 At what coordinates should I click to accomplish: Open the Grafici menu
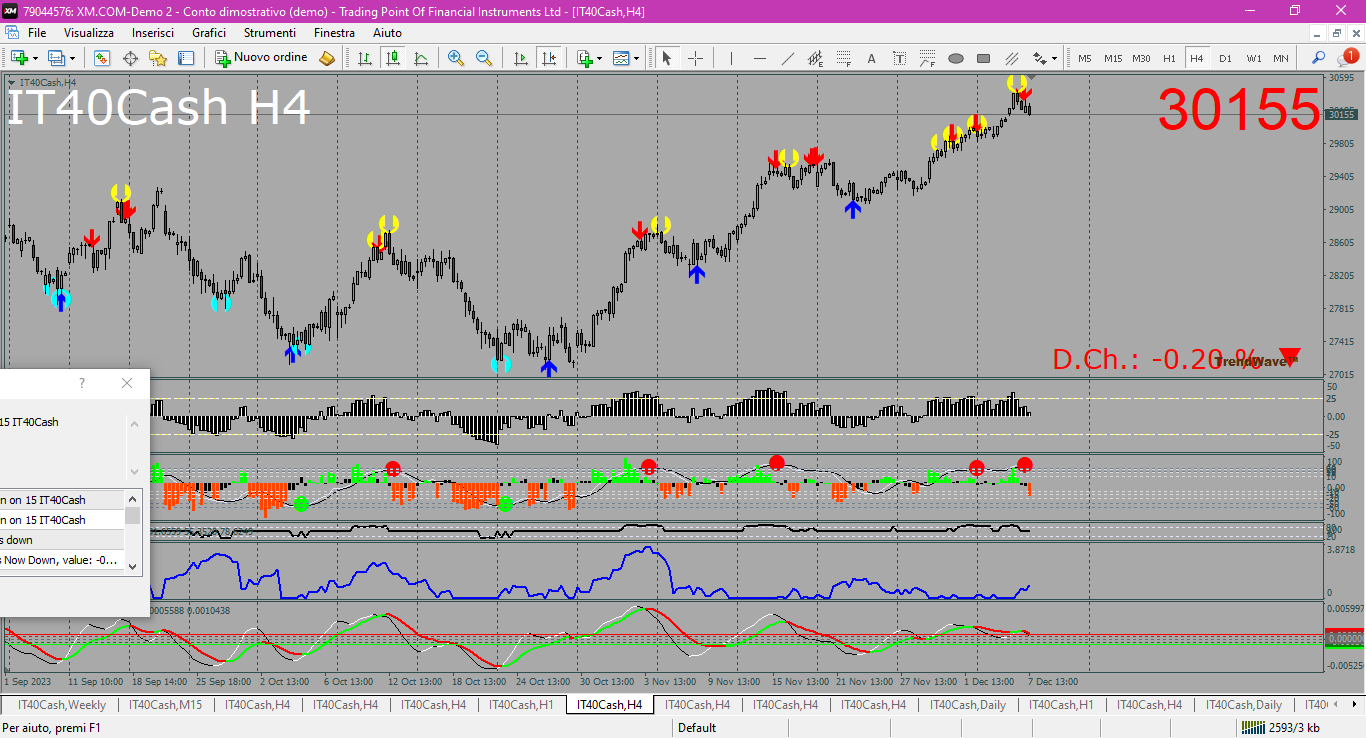(209, 33)
